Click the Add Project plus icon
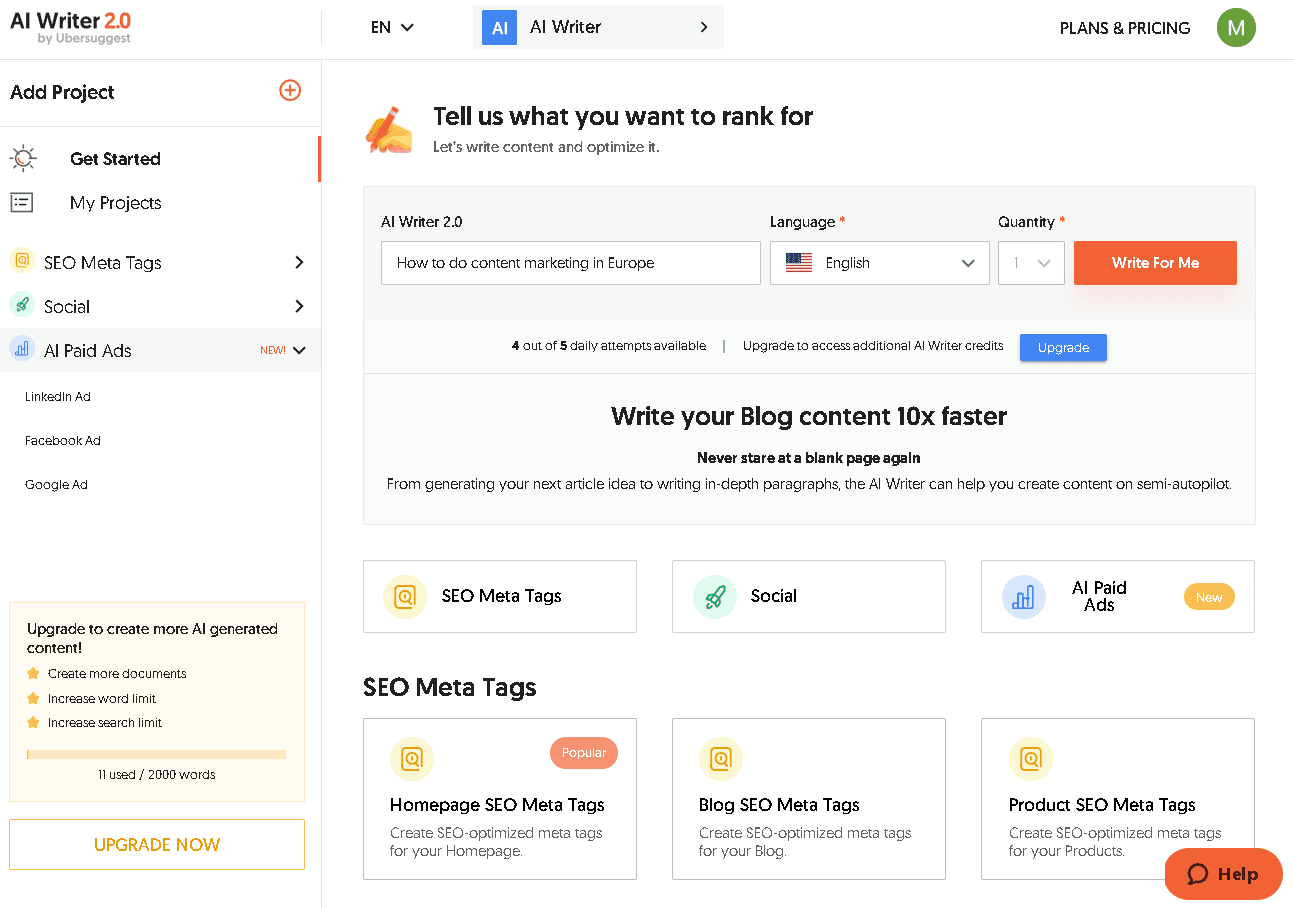 (x=290, y=90)
